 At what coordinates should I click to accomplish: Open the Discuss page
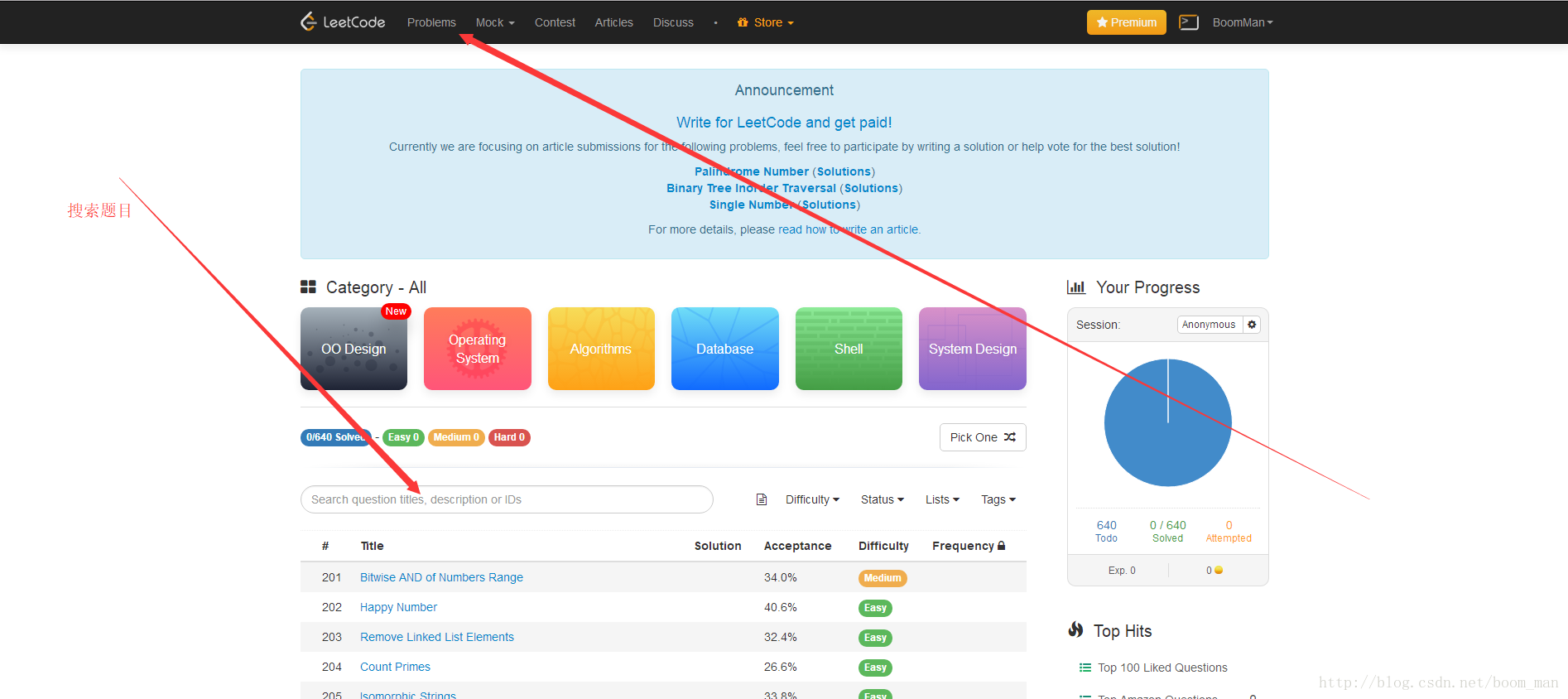(x=673, y=22)
